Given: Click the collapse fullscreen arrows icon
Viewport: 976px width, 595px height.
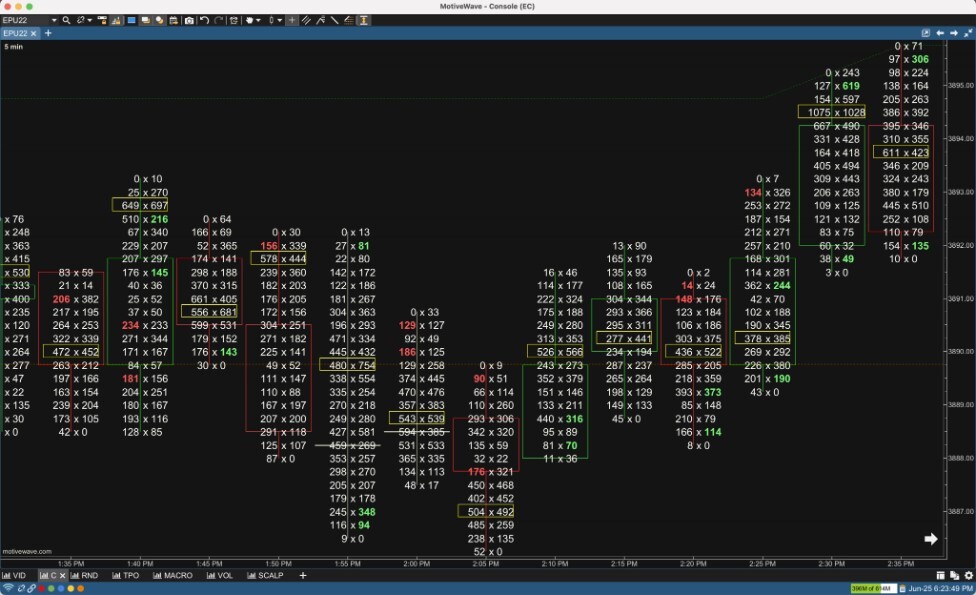Looking at the screenshot, I should [x=968, y=33].
